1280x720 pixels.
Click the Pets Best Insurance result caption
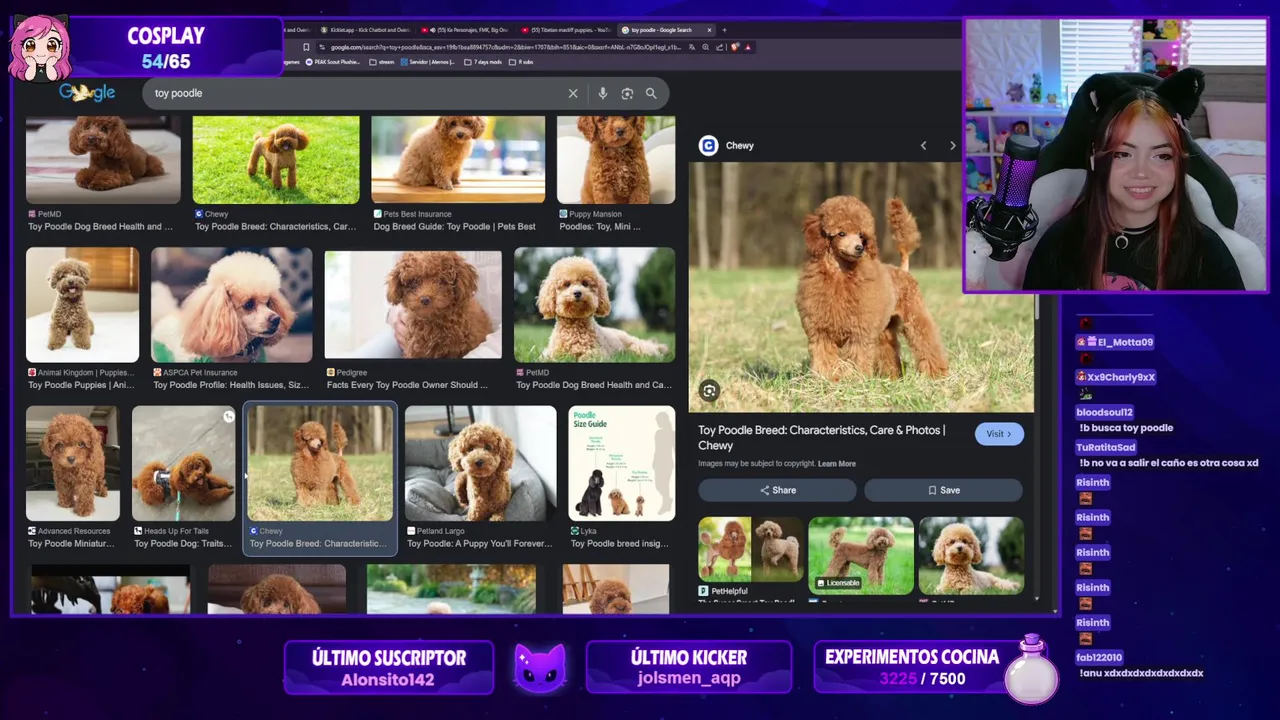click(454, 227)
